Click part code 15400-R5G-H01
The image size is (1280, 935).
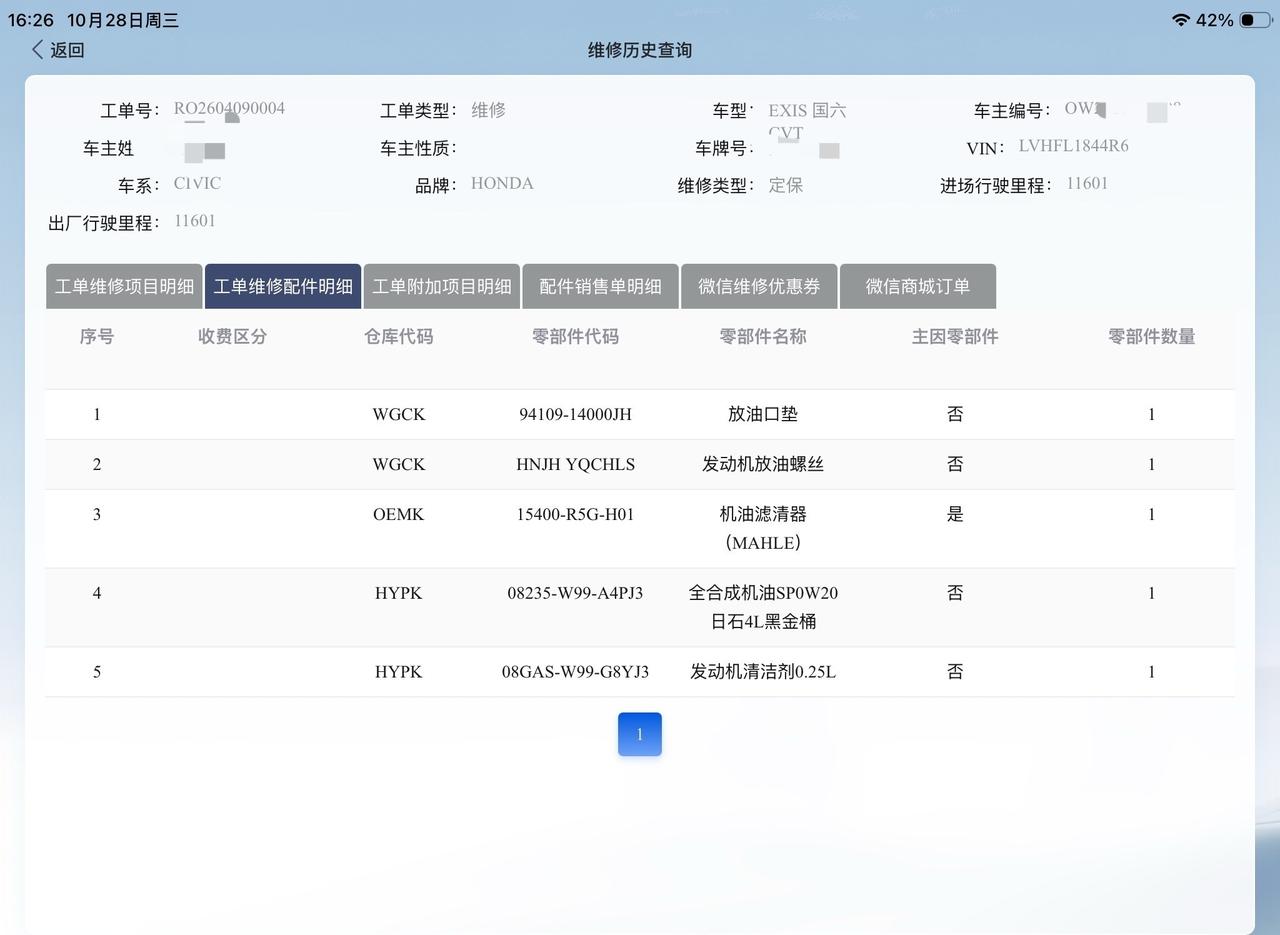coord(576,514)
